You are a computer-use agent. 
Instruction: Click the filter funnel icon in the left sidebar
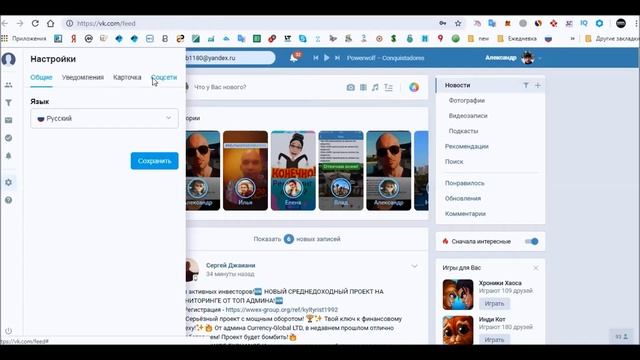point(9,102)
